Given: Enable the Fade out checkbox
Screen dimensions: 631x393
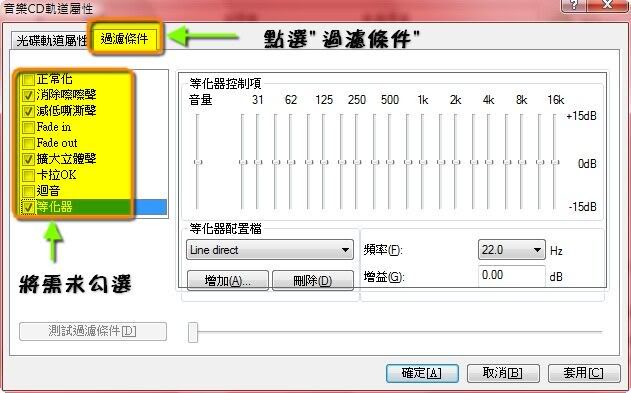Looking at the screenshot, I should [28, 143].
